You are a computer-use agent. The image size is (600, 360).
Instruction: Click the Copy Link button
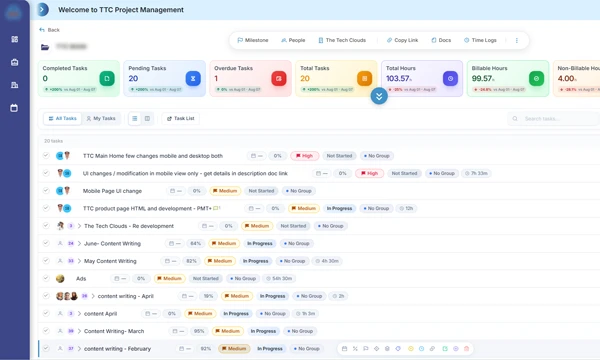point(402,40)
